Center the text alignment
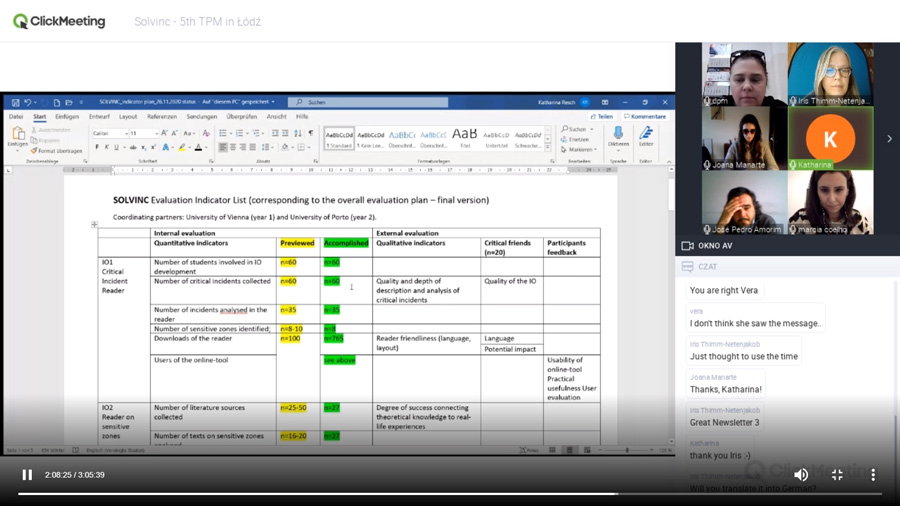The width and height of the screenshot is (900, 506). (x=232, y=147)
